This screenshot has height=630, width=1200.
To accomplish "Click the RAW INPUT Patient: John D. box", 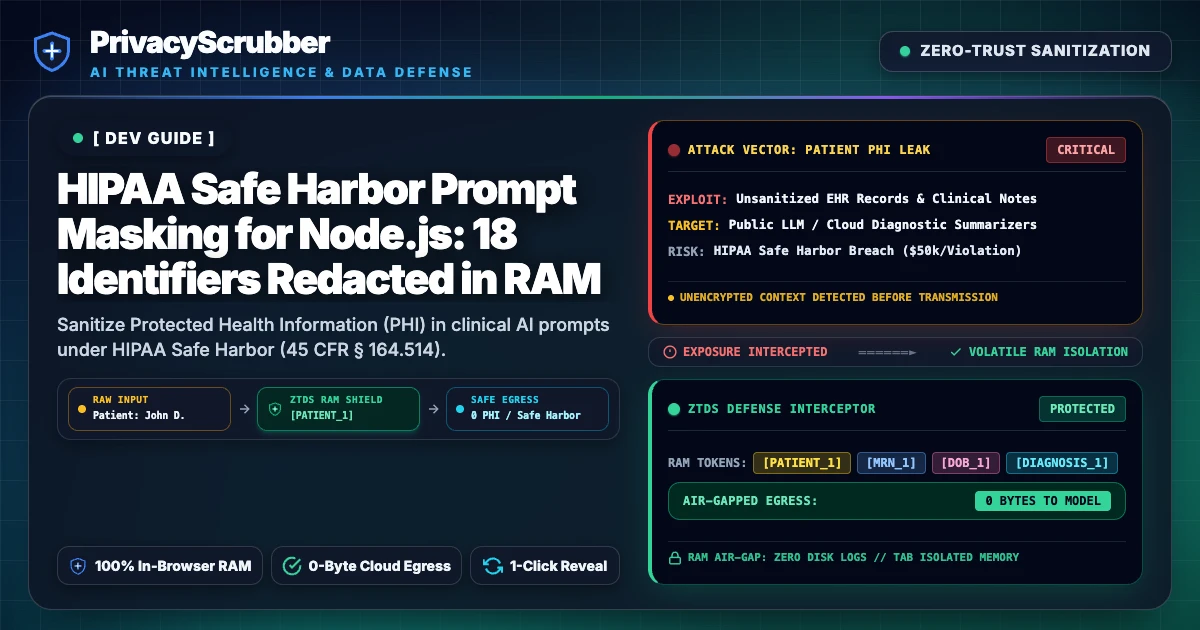I will coord(149,408).
